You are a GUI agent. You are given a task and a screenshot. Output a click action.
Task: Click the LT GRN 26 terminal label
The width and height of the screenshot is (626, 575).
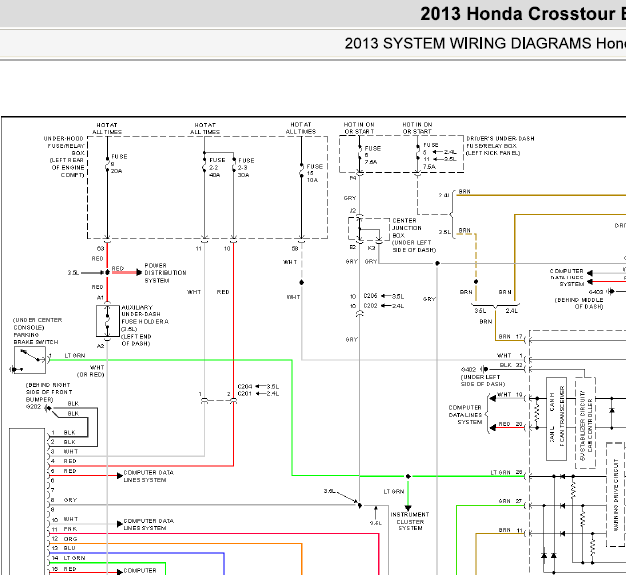[x=506, y=472]
